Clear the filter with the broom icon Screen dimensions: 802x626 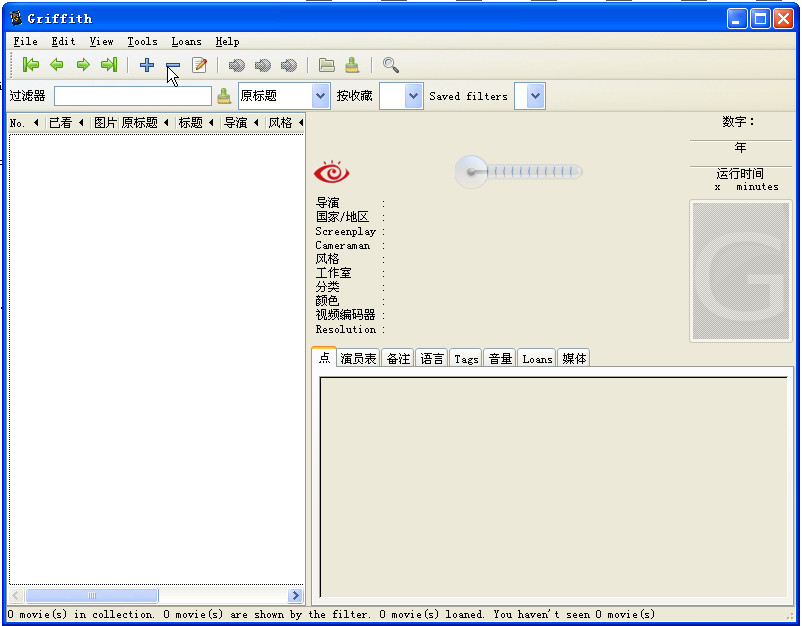click(x=224, y=96)
